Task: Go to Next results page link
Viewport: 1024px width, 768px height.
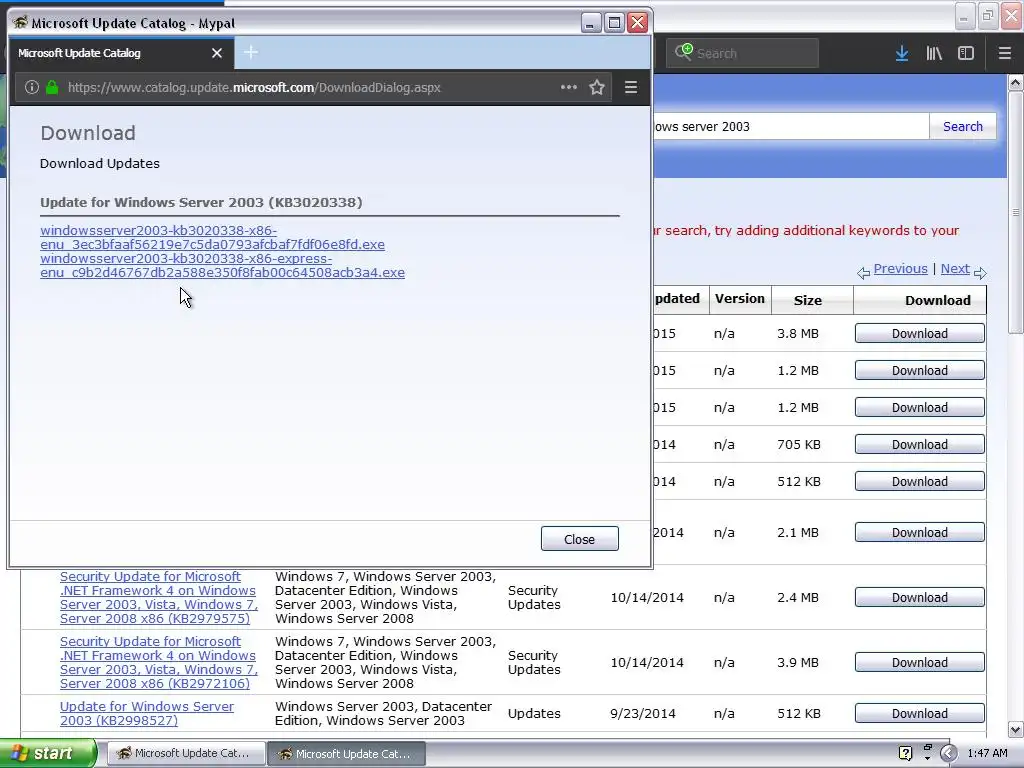Action: coord(955,268)
